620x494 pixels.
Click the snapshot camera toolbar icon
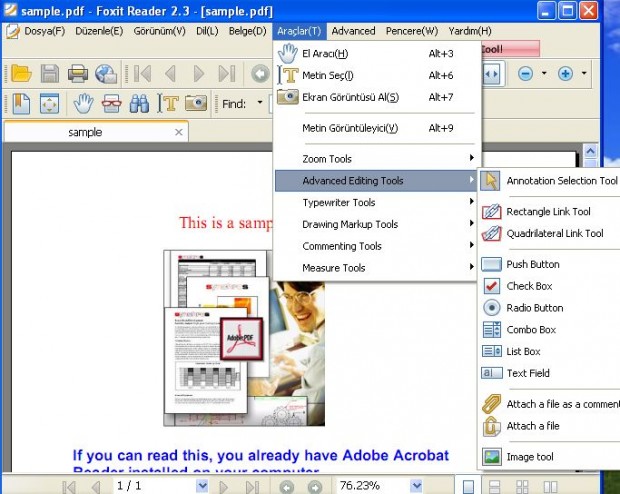(196, 103)
